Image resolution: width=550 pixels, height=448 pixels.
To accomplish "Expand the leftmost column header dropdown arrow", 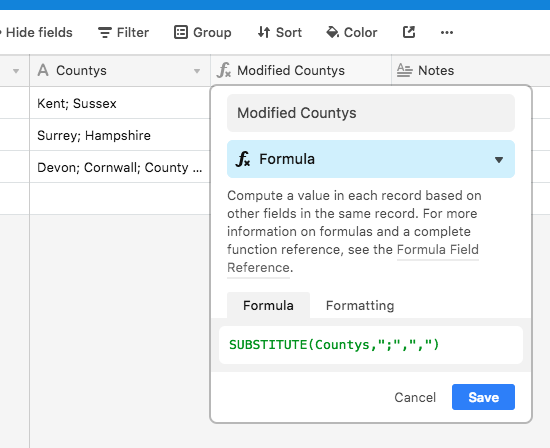I will 16,71.
